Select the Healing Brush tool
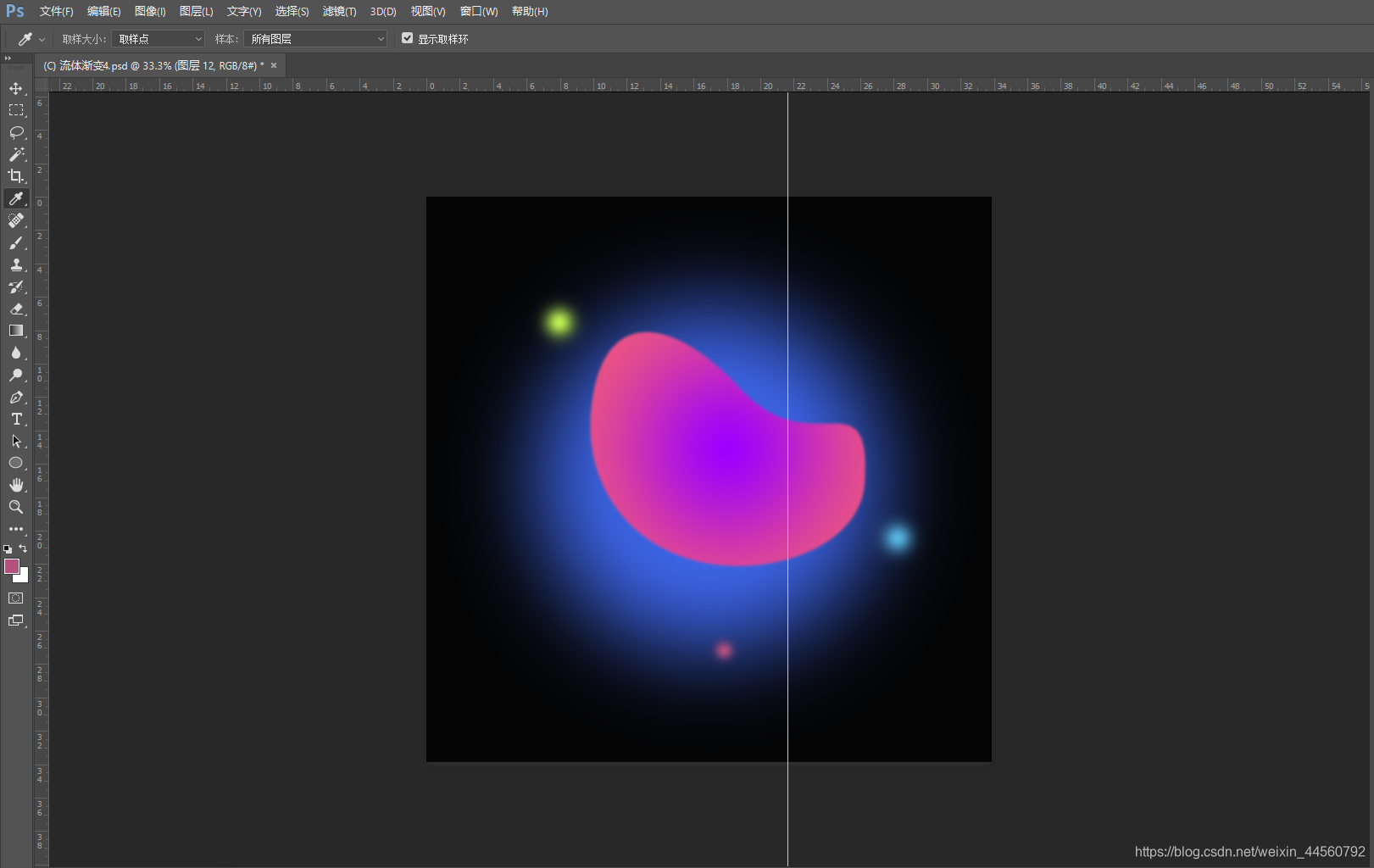 click(16, 220)
